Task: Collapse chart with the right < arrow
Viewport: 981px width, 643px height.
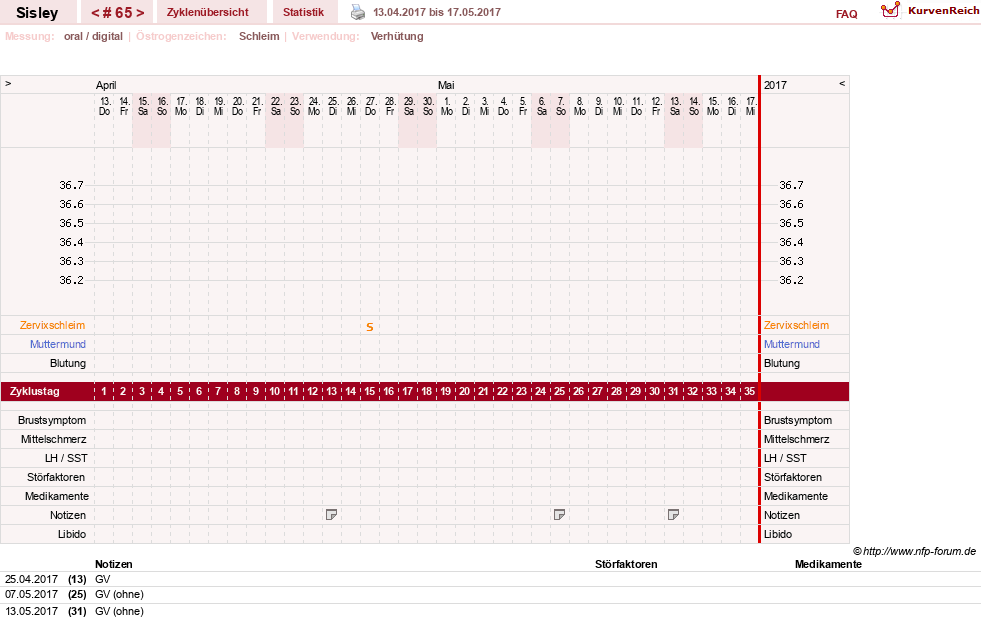Action: pyautogui.click(x=842, y=83)
